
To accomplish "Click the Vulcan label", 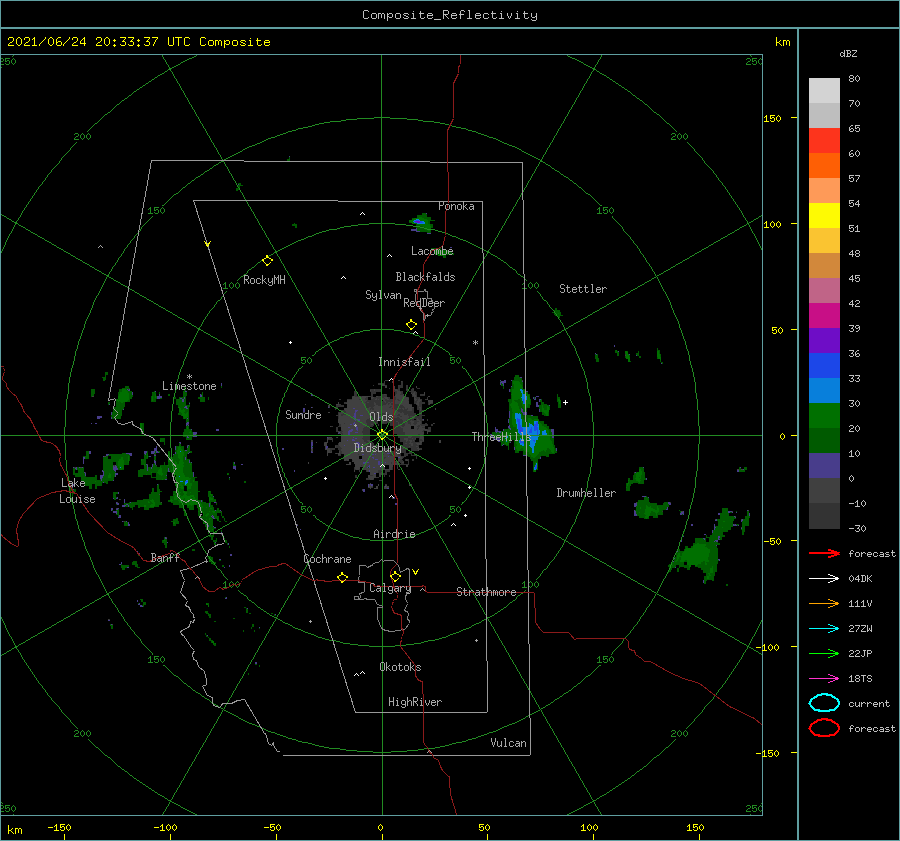I will coord(508,743).
